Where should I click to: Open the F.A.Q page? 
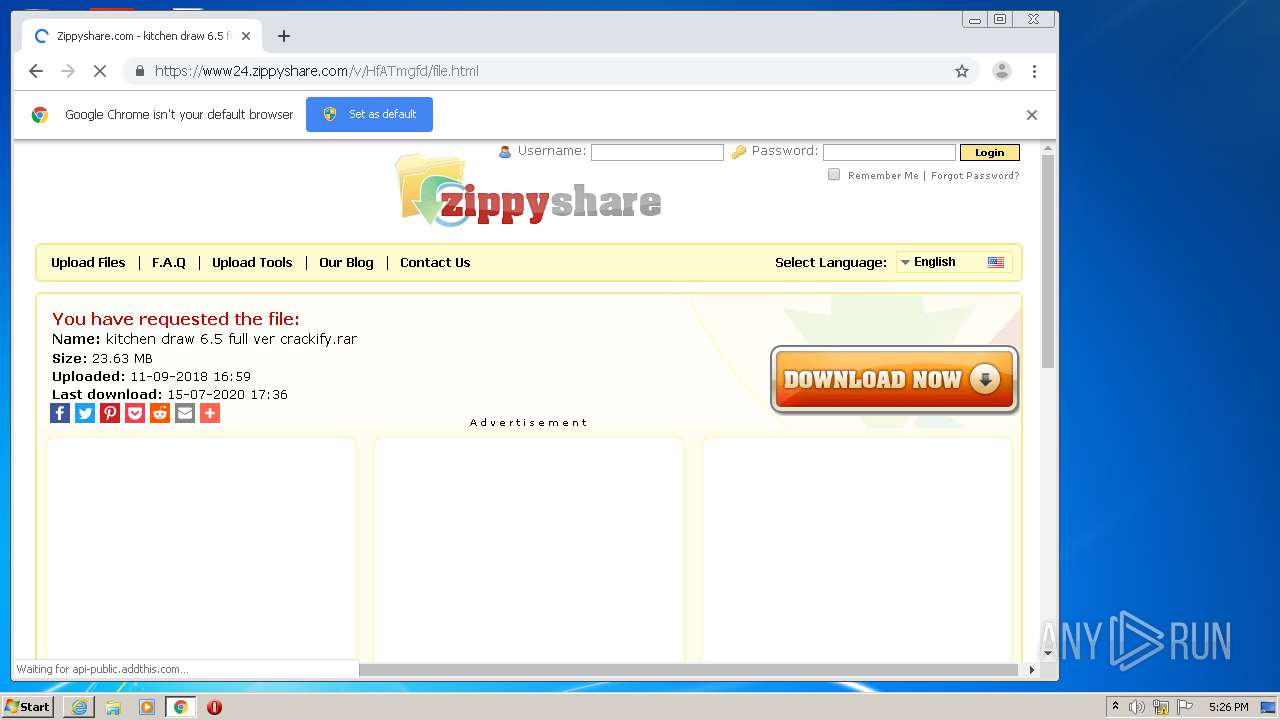pos(169,262)
